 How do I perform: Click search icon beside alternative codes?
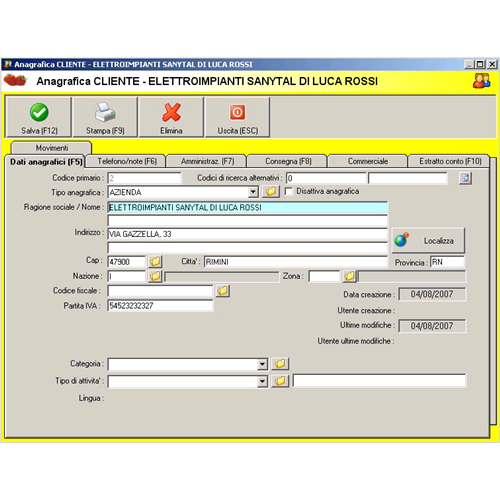(465, 178)
